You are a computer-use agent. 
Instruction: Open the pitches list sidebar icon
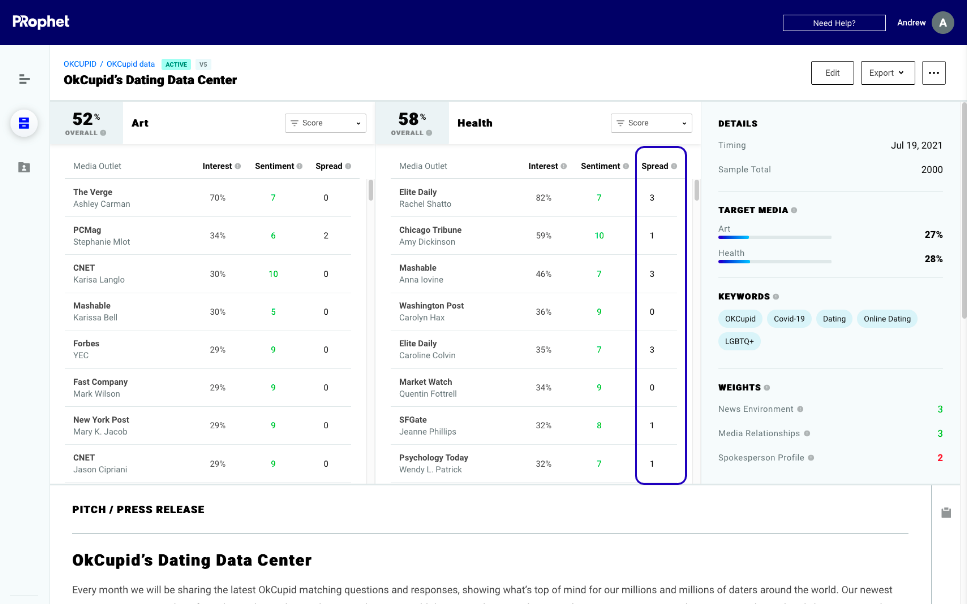[x=24, y=123]
